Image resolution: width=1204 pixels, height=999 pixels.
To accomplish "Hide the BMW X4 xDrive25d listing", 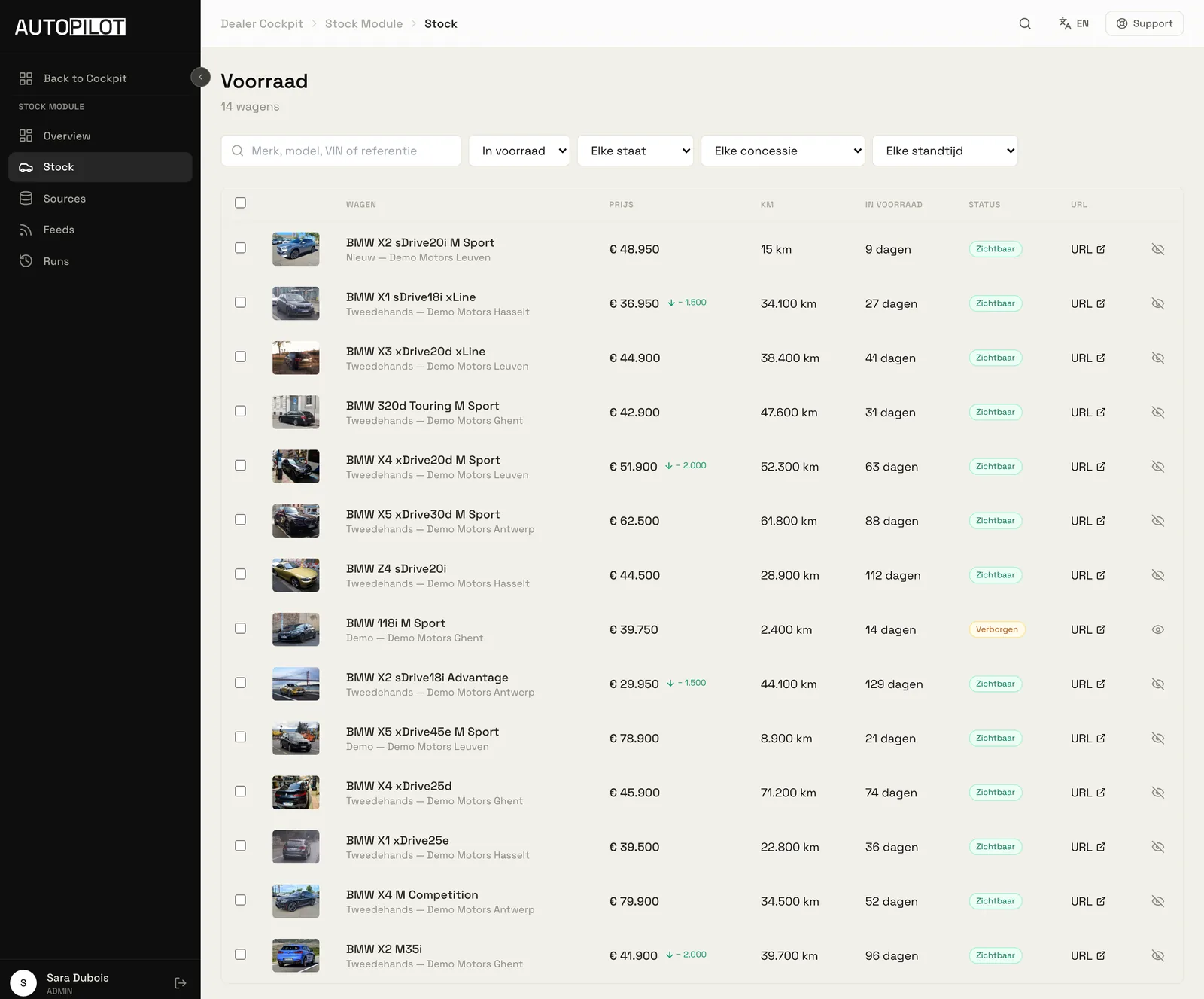I will (x=1158, y=793).
